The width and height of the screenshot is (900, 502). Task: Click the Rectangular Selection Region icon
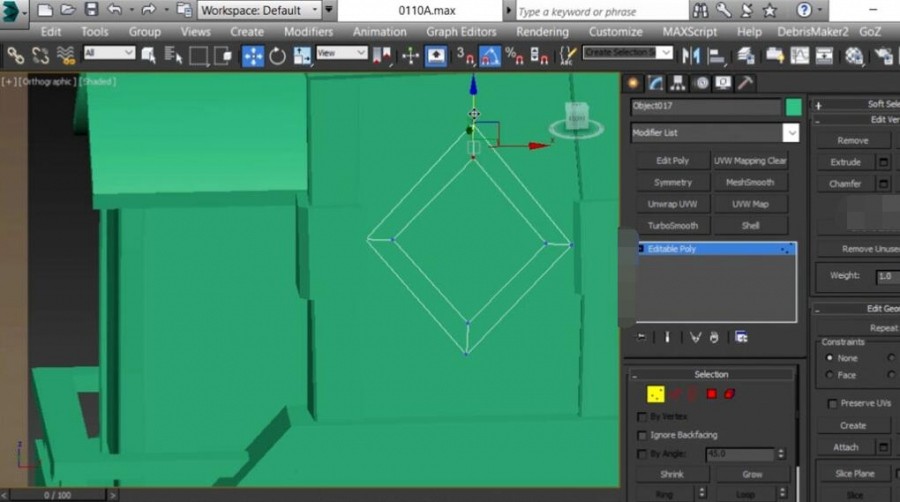(198, 56)
